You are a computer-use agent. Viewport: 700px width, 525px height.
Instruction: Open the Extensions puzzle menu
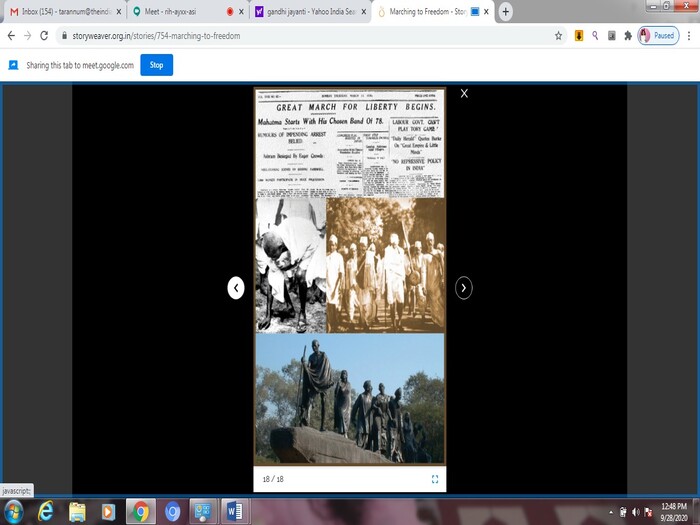(628, 36)
